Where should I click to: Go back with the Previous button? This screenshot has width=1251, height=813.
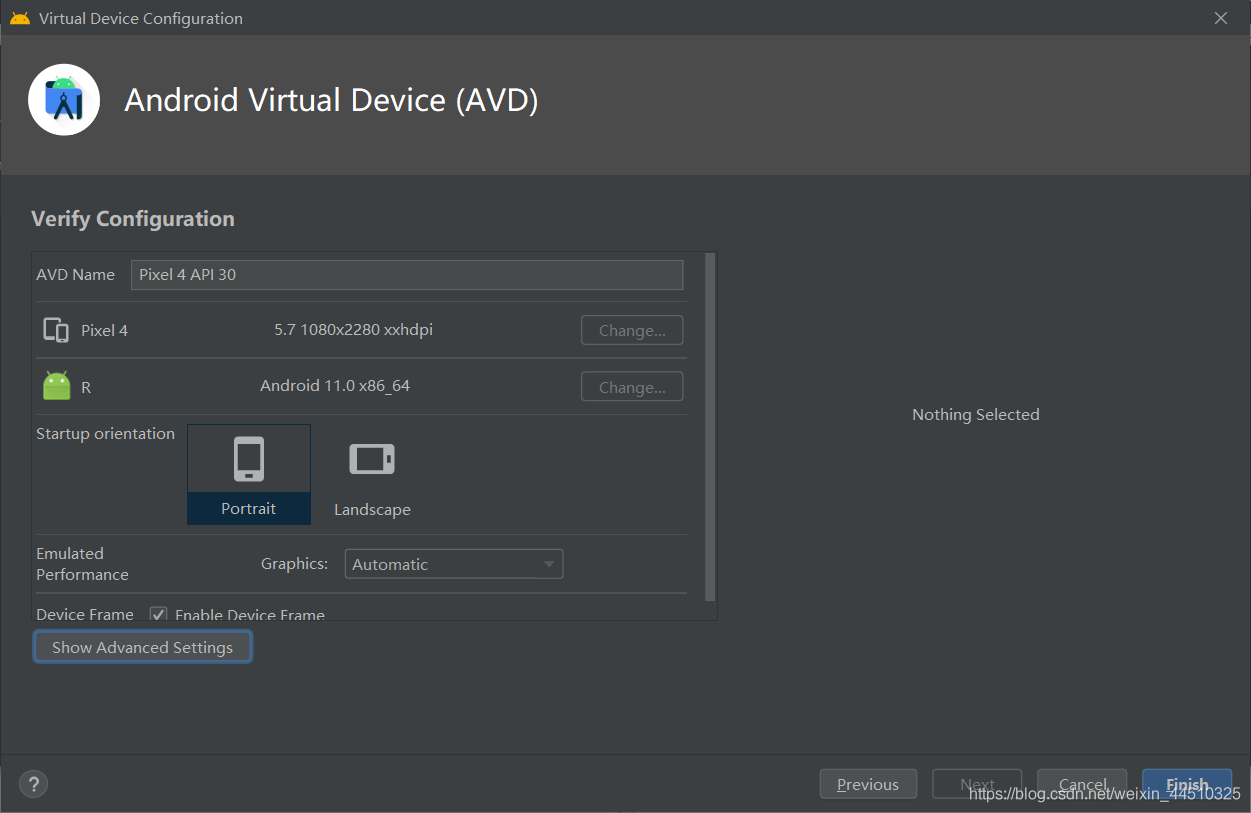click(868, 784)
